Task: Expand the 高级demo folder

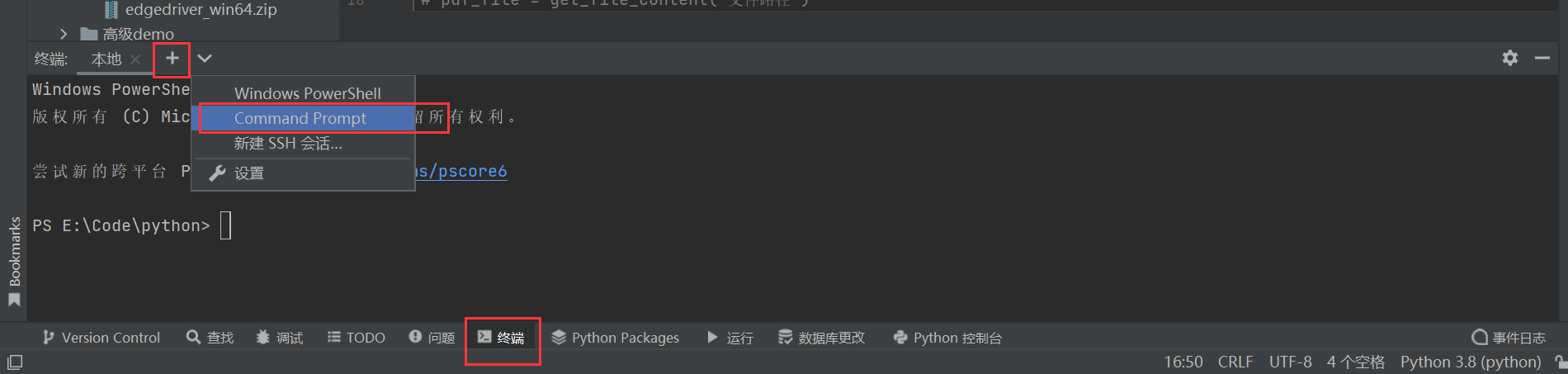Action: click(x=64, y=34)
